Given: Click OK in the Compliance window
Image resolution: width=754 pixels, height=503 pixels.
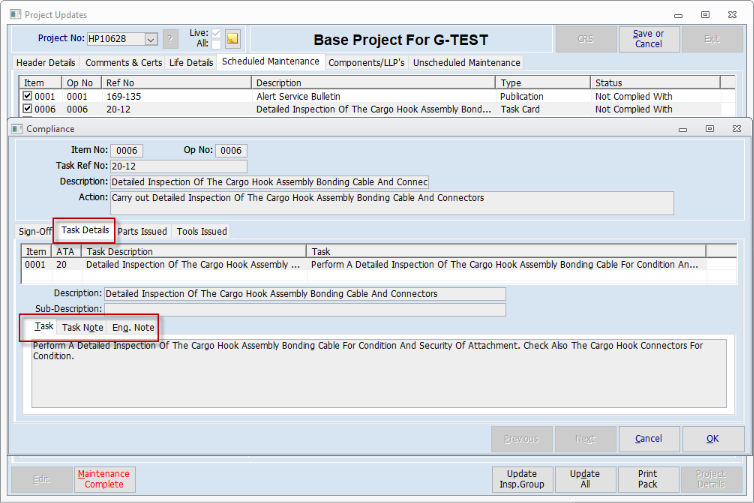Looking at the screenshot, I should (x=713, y=439).
